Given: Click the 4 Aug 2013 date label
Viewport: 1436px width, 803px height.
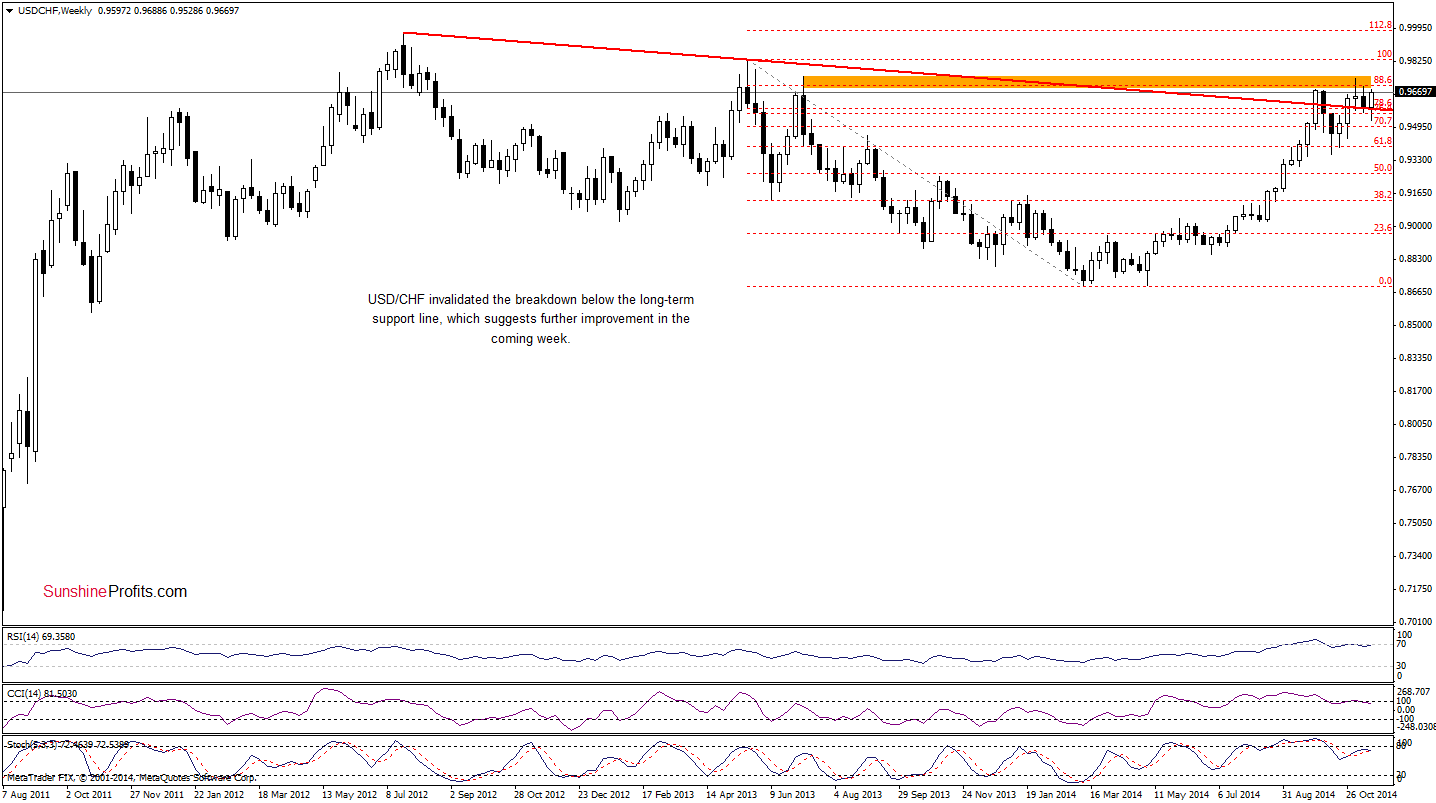Looking at the screenshot, I should 858,795.
